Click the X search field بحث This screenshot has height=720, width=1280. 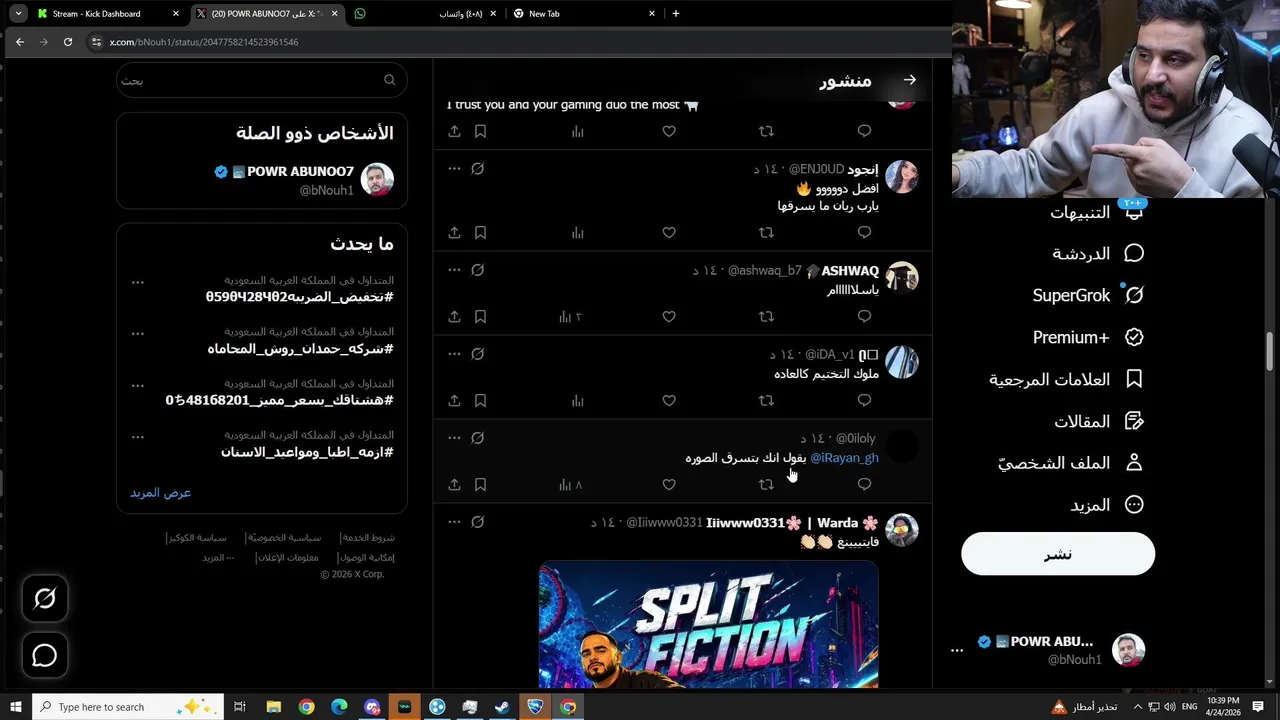pyautogui.click(x=261, y=80)
